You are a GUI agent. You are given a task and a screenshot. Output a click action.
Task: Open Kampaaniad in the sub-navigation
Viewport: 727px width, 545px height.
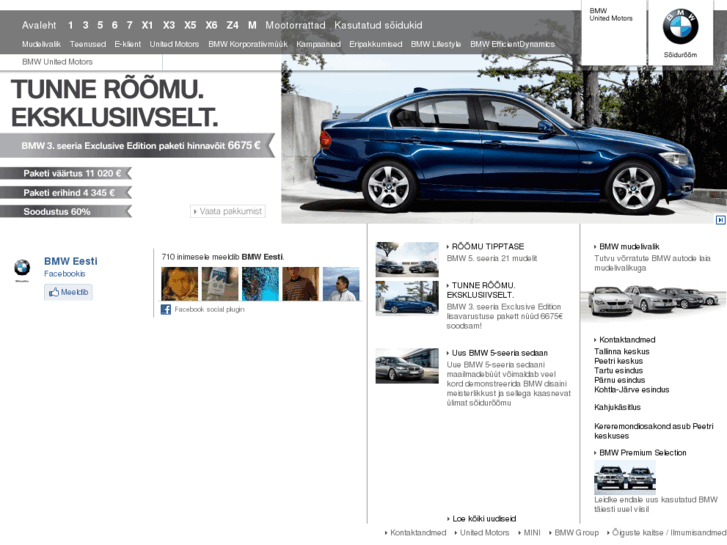click(319, 44)
